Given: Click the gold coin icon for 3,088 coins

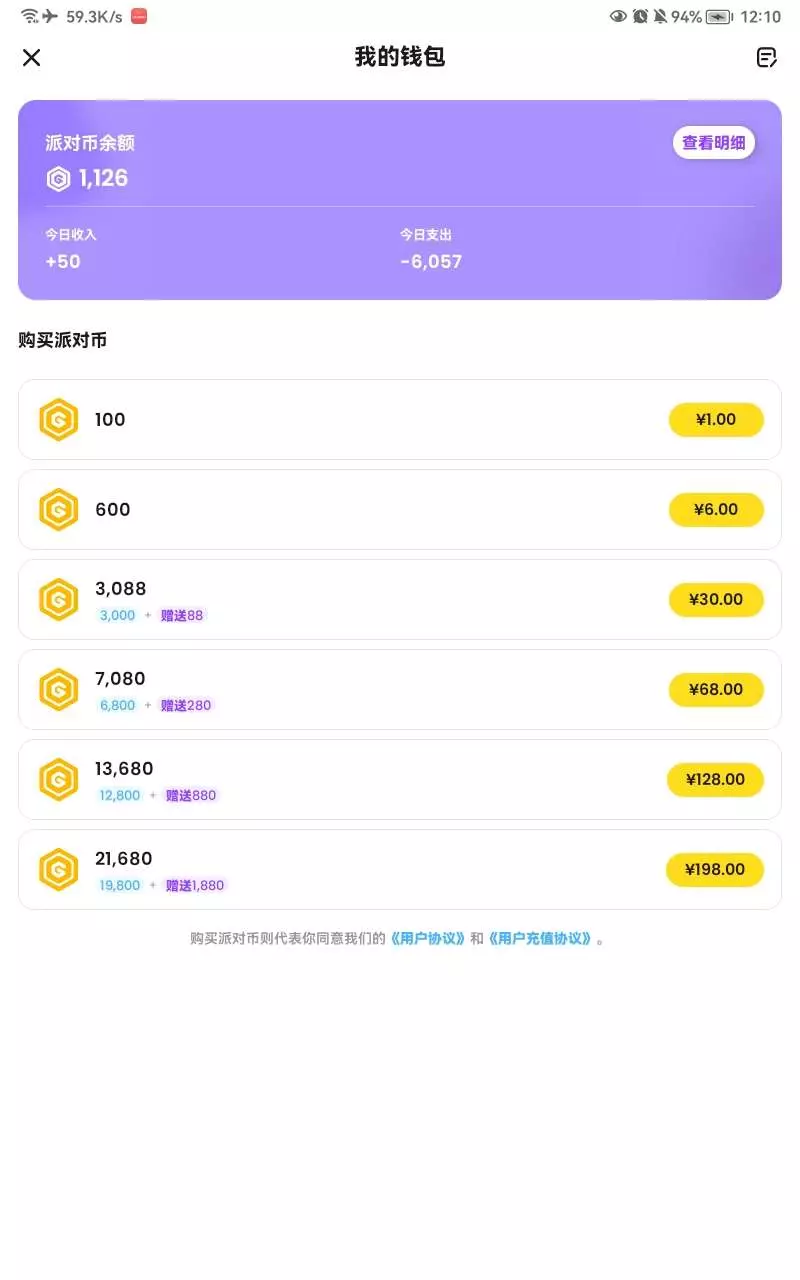Looking at the screenshot, I should (x=59, y=600).
